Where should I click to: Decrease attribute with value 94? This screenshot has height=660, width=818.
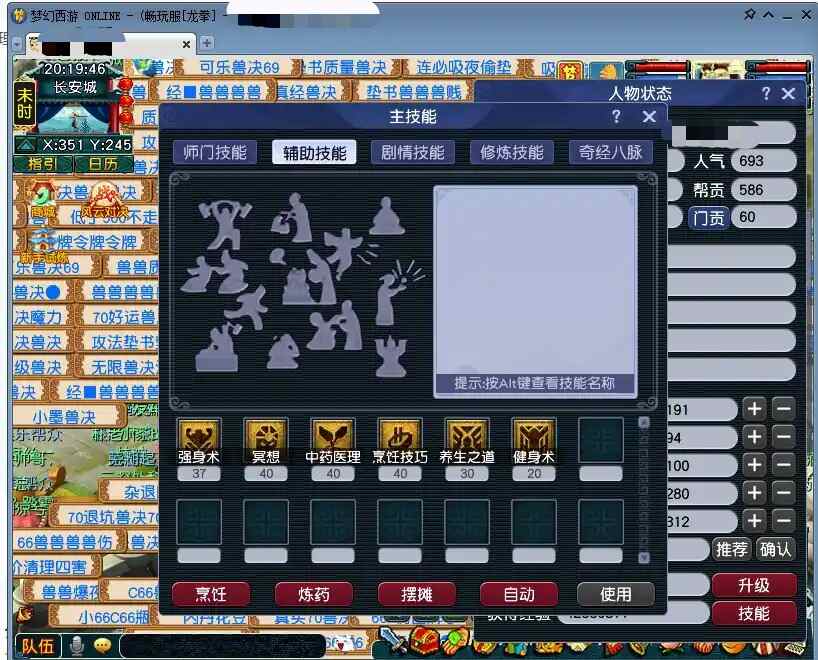click(x=784, y=437)
